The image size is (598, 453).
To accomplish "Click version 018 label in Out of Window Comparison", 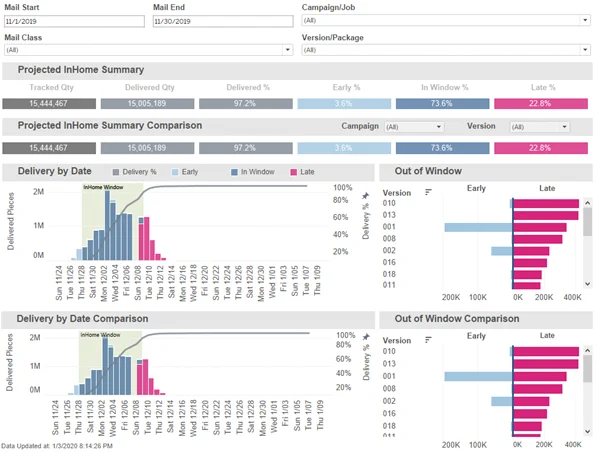I will tap(389, 426).
